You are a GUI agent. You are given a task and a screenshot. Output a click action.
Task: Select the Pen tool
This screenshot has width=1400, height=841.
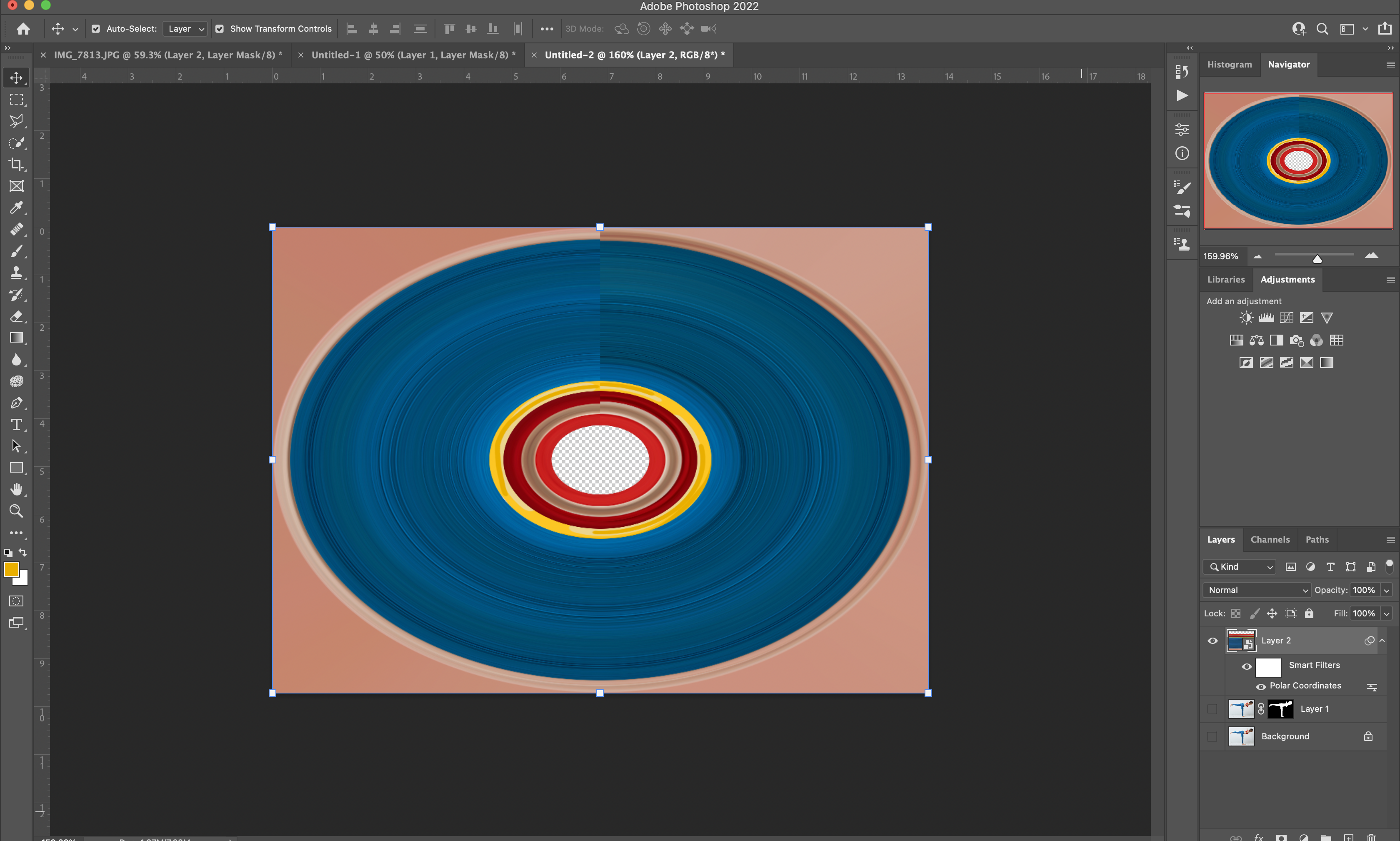(16, 403)
